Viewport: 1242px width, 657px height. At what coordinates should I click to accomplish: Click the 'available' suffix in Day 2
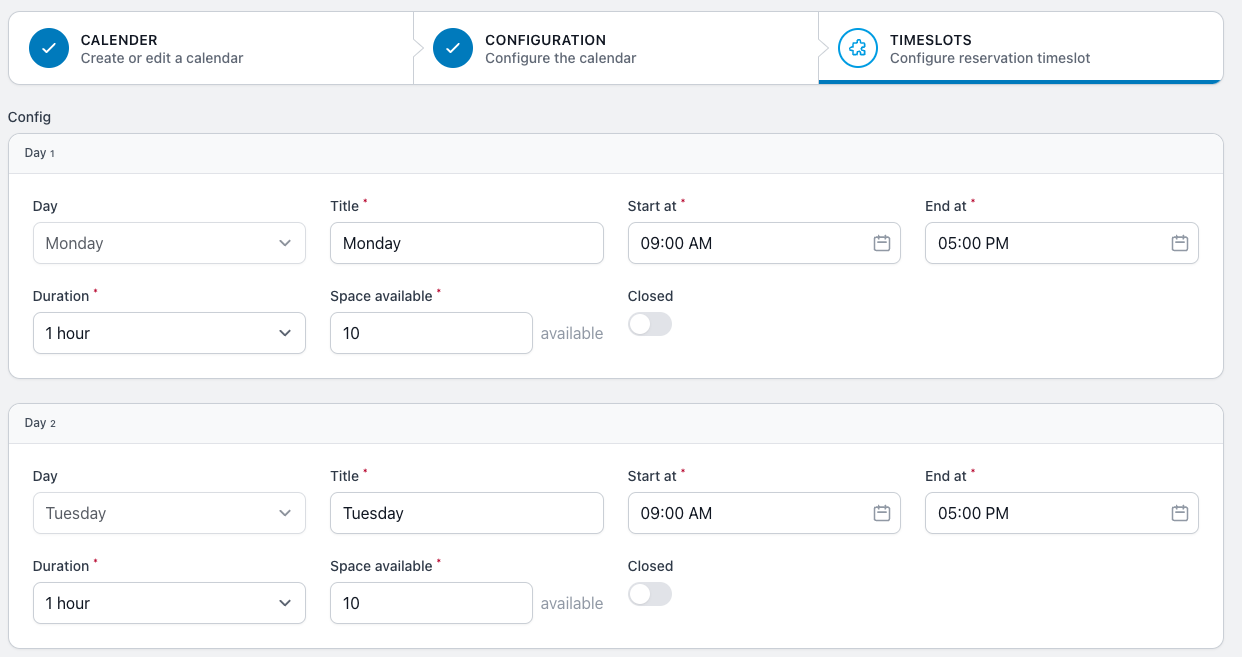572,604
